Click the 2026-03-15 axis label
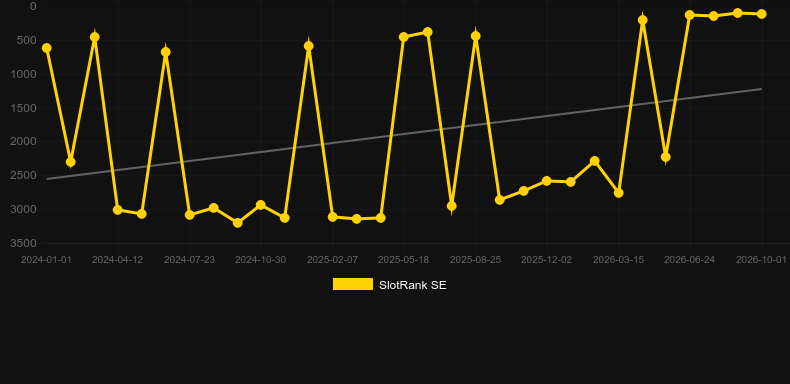 point(618,260)
